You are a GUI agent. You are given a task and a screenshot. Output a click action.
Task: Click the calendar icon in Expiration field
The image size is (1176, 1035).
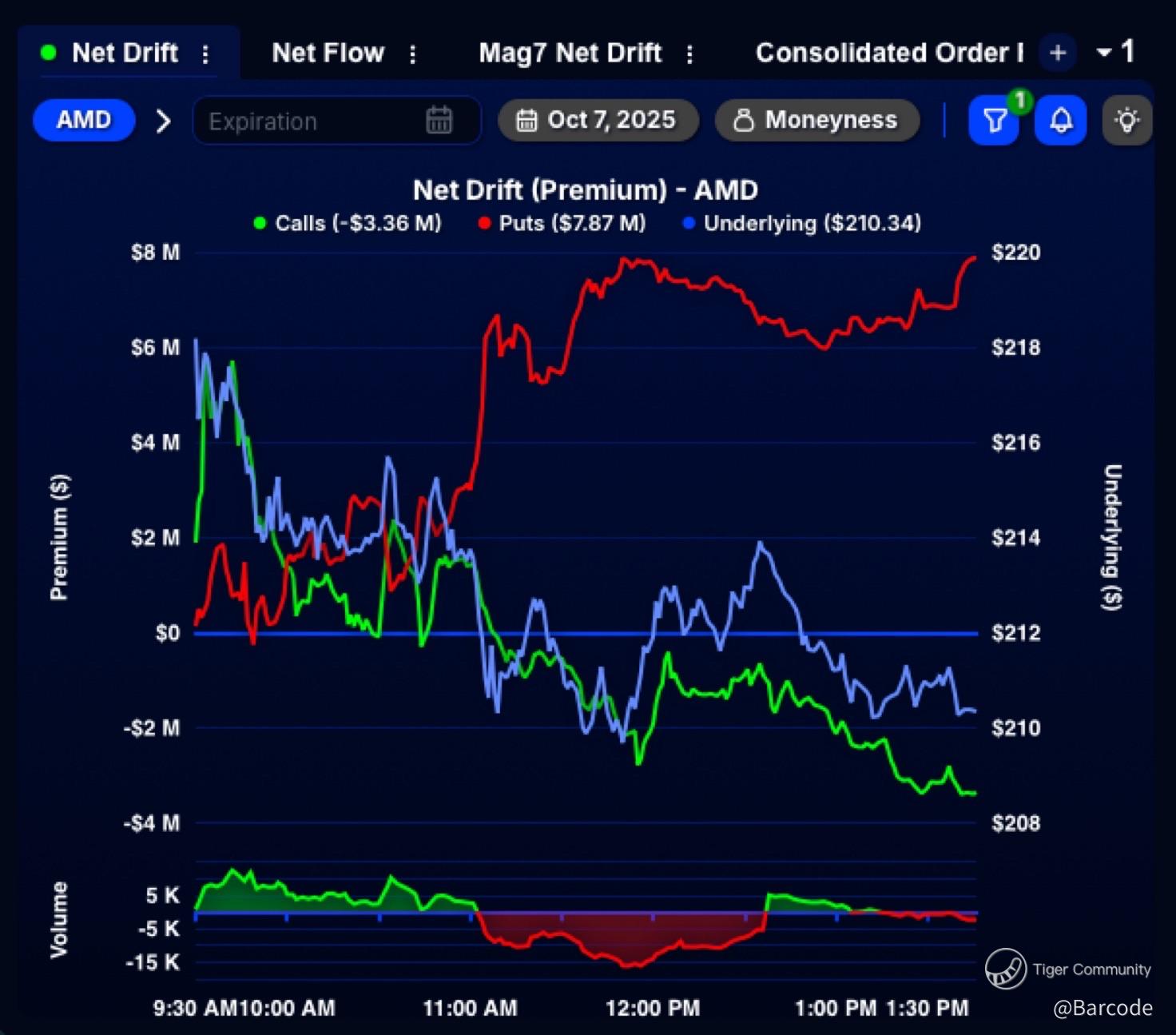click(439, 120)
